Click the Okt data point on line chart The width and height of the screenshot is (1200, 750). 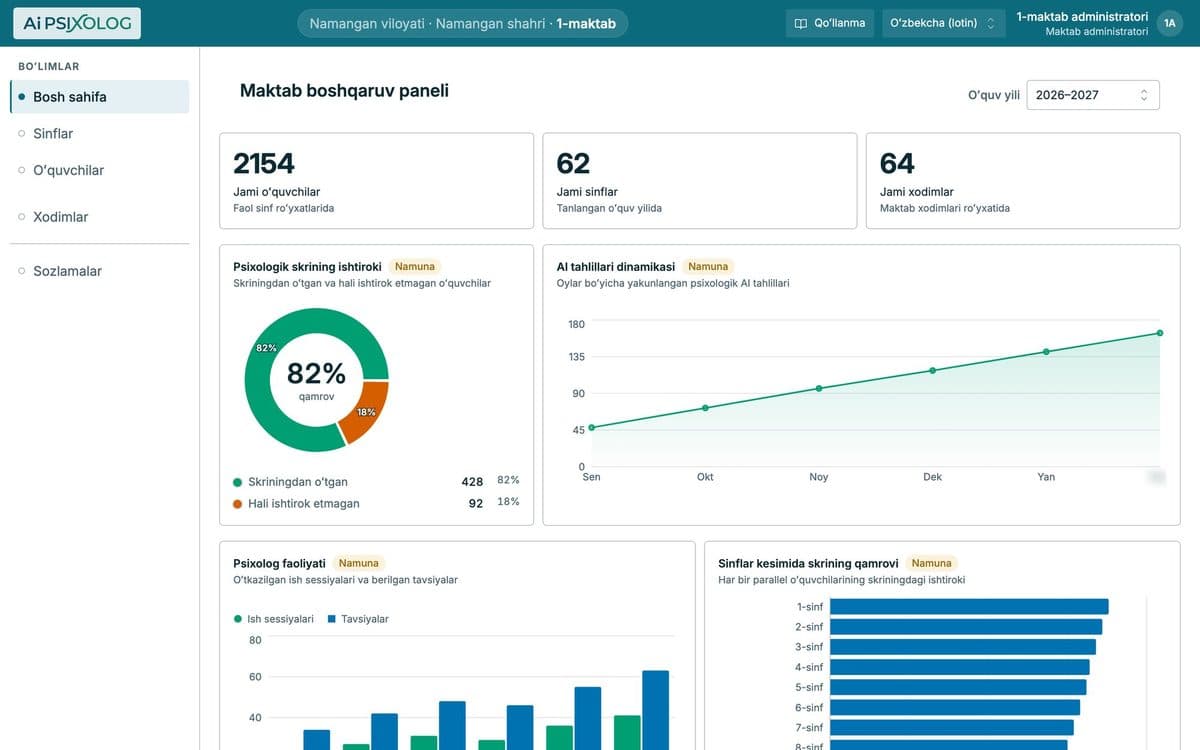click(705, 408)
